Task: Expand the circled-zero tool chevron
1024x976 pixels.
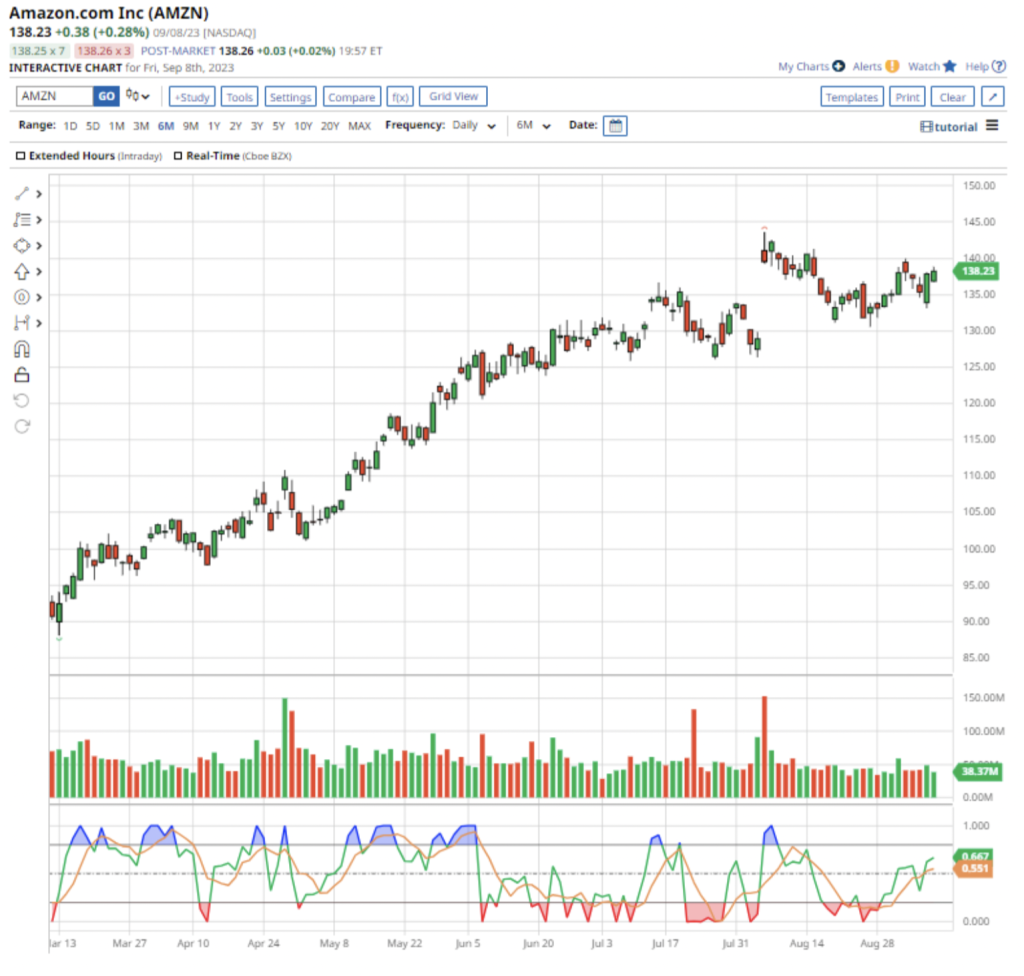Action: pyautogui.click(x=39, y=297)
